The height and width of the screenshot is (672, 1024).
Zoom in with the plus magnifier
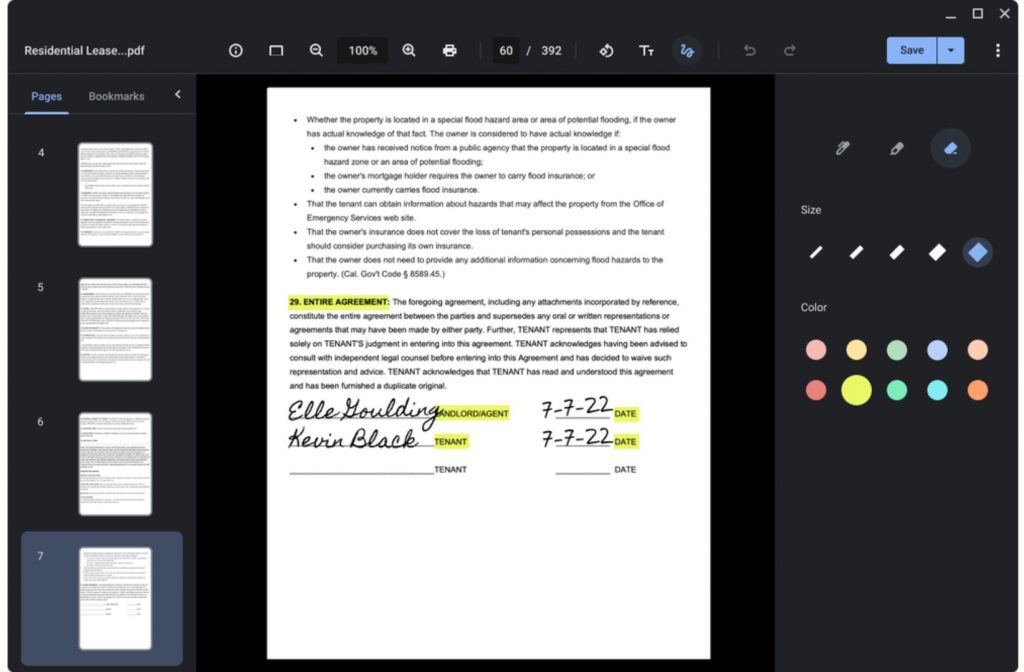coord(409,50)
